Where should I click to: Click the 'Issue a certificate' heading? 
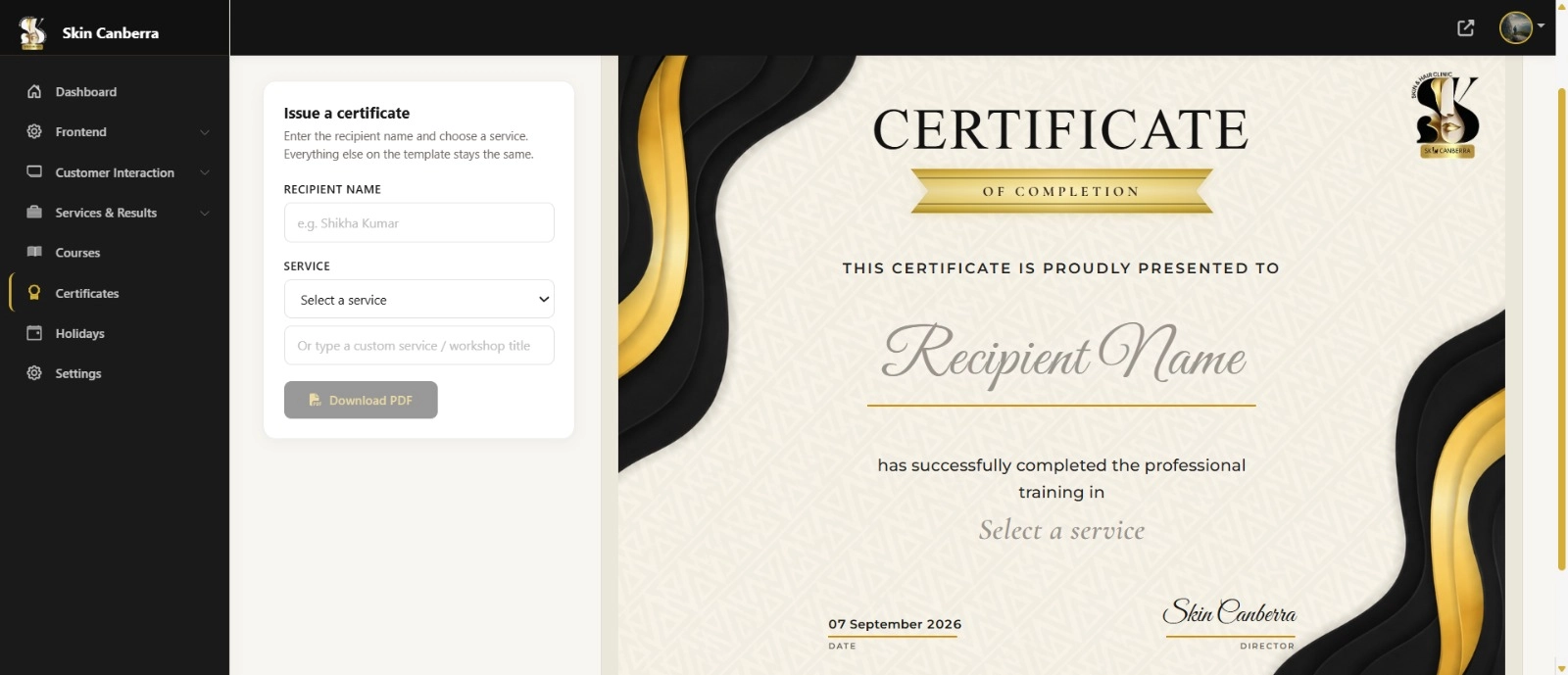click(x=347, y=113)
